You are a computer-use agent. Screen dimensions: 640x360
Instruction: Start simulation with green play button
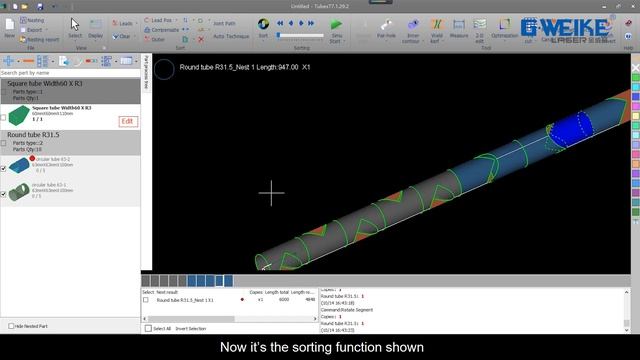pyautogui.click(x=336, y=24)
